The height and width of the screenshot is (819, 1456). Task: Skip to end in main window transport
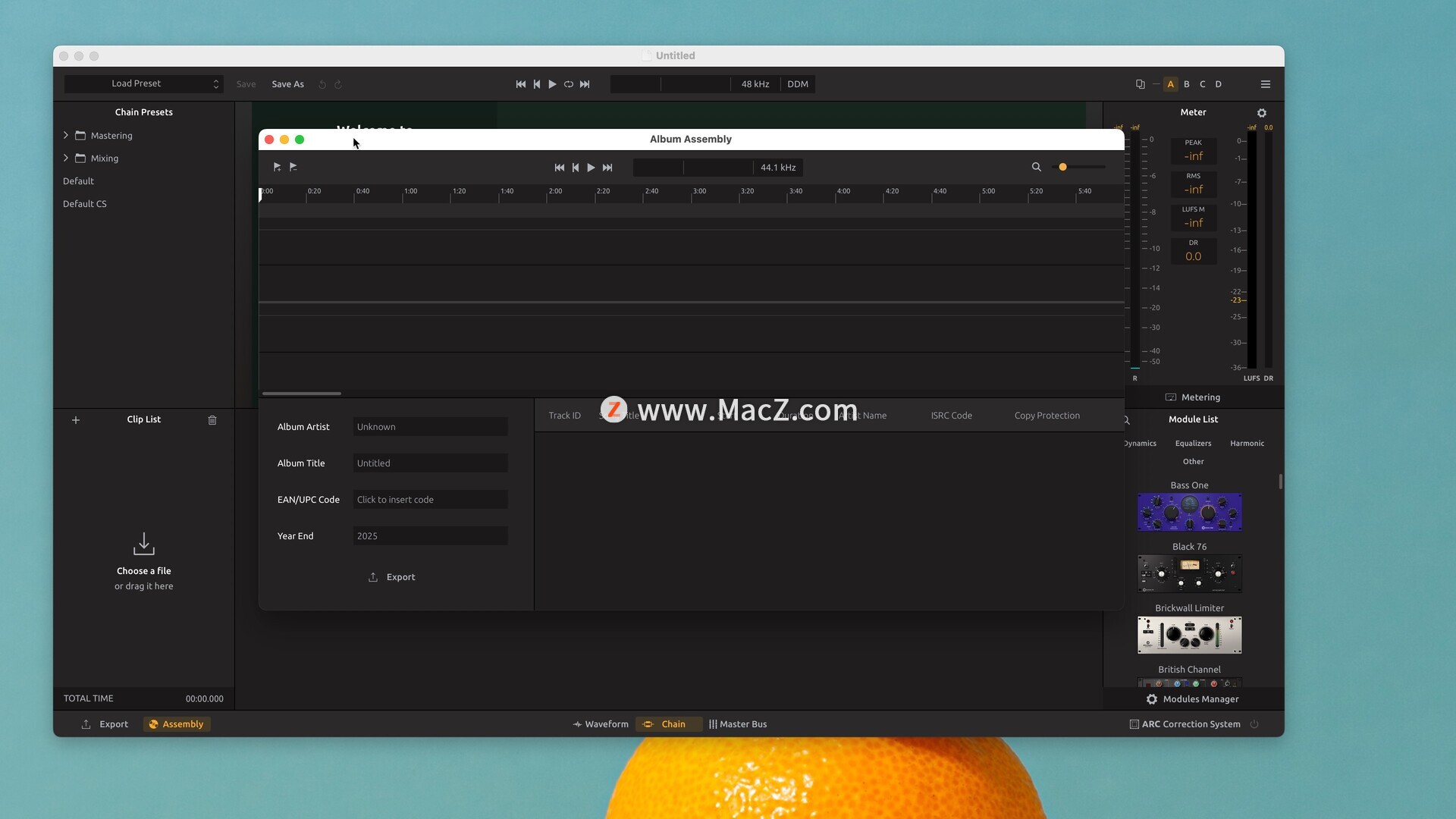[585, 84]
